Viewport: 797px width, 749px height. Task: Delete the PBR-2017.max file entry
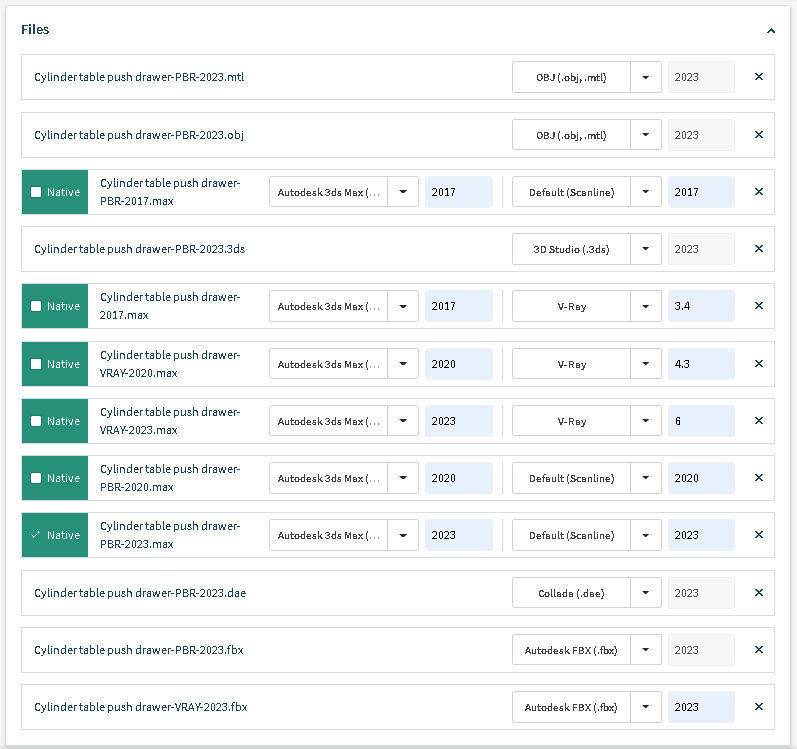[x=758, y=192]
